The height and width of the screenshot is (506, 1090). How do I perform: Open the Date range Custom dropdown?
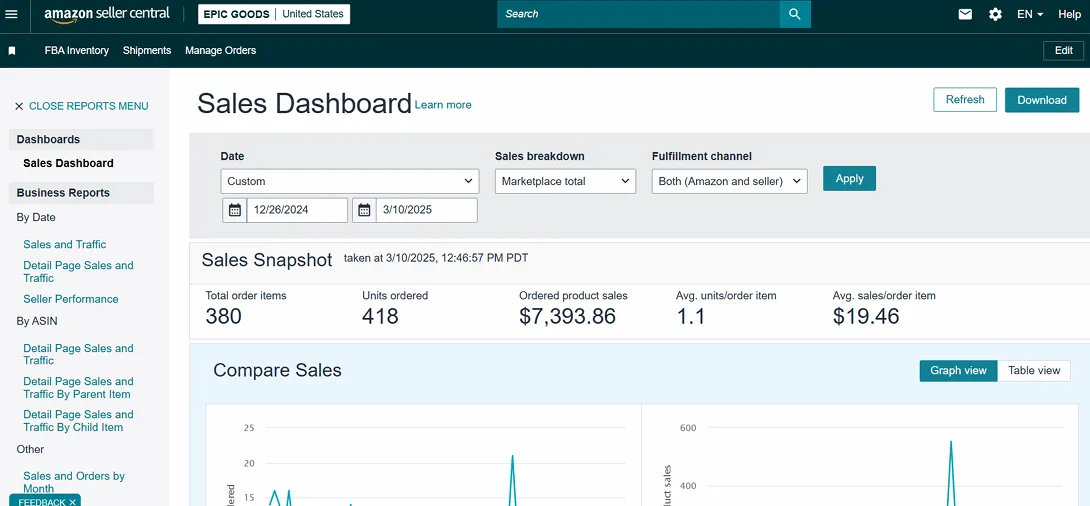[x=350, y=181]
